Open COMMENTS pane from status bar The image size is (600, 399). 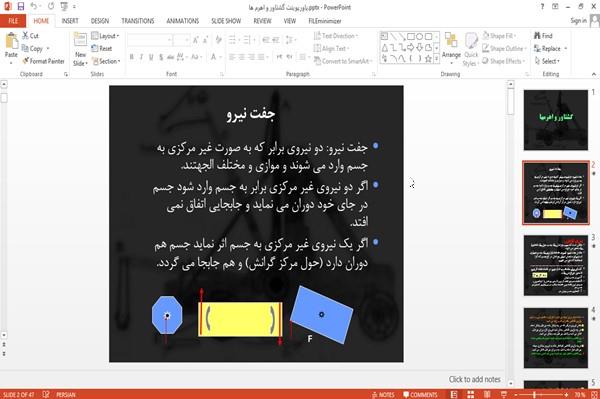(420, 394)
